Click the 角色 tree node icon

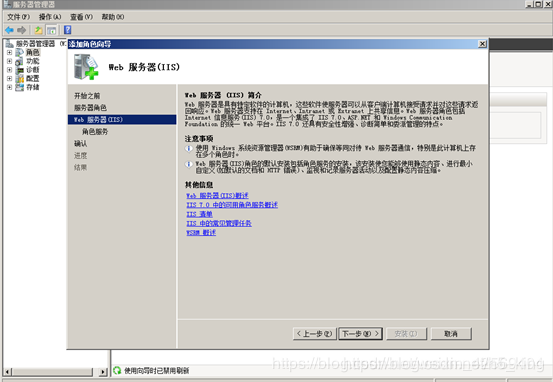click(19, 52)
